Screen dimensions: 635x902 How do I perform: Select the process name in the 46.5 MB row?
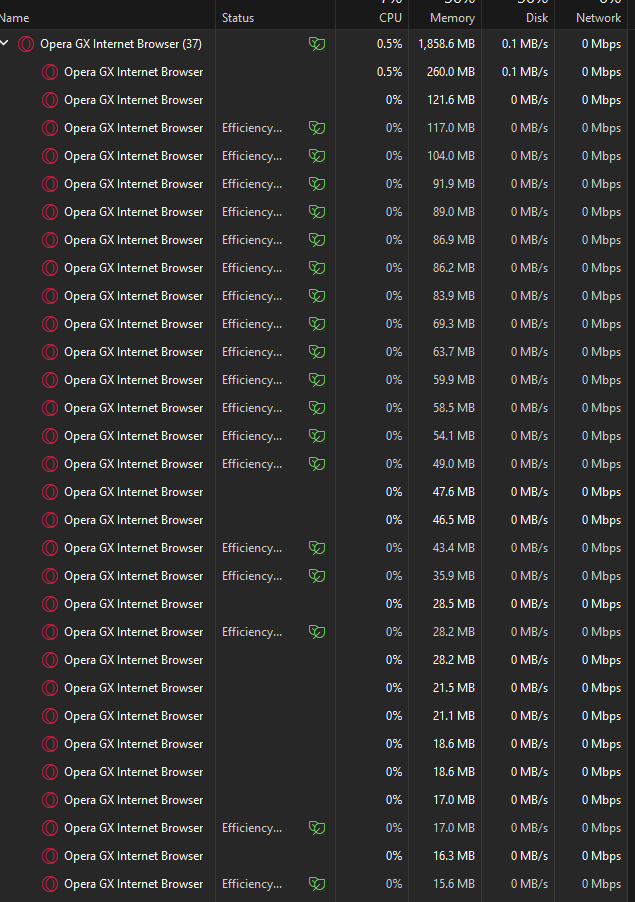pyautogui.click(x=133, y=520)
